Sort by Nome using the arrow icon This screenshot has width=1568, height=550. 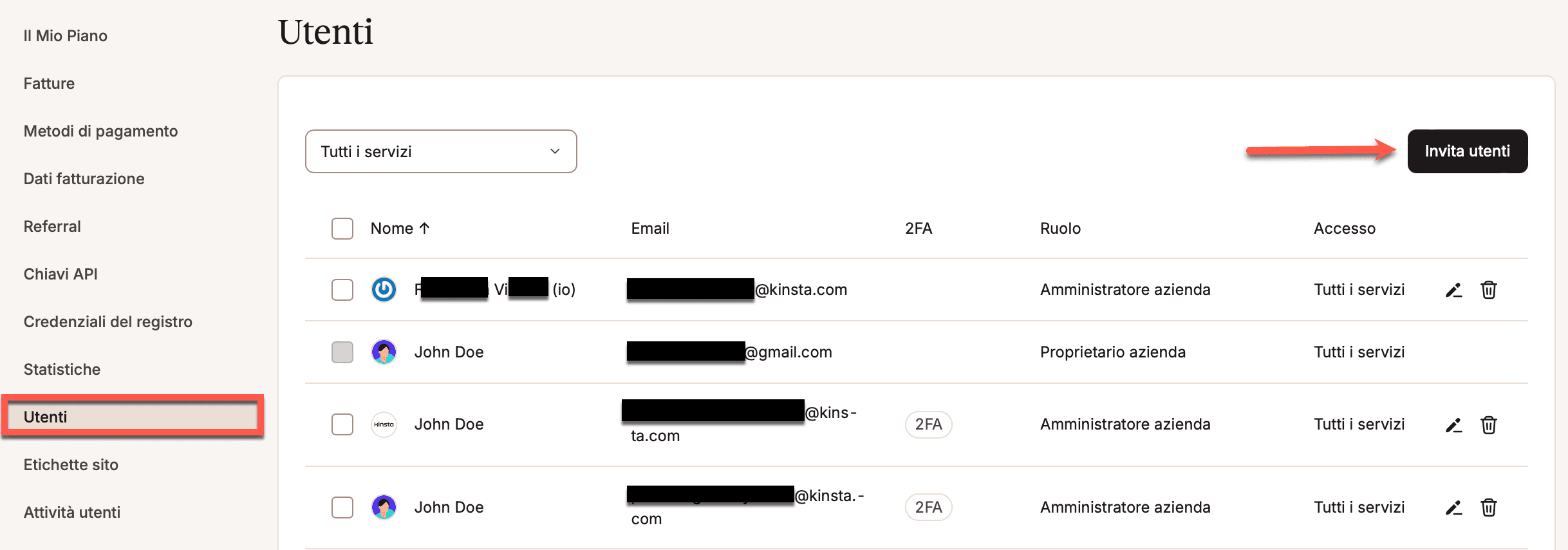click(425, 228)
